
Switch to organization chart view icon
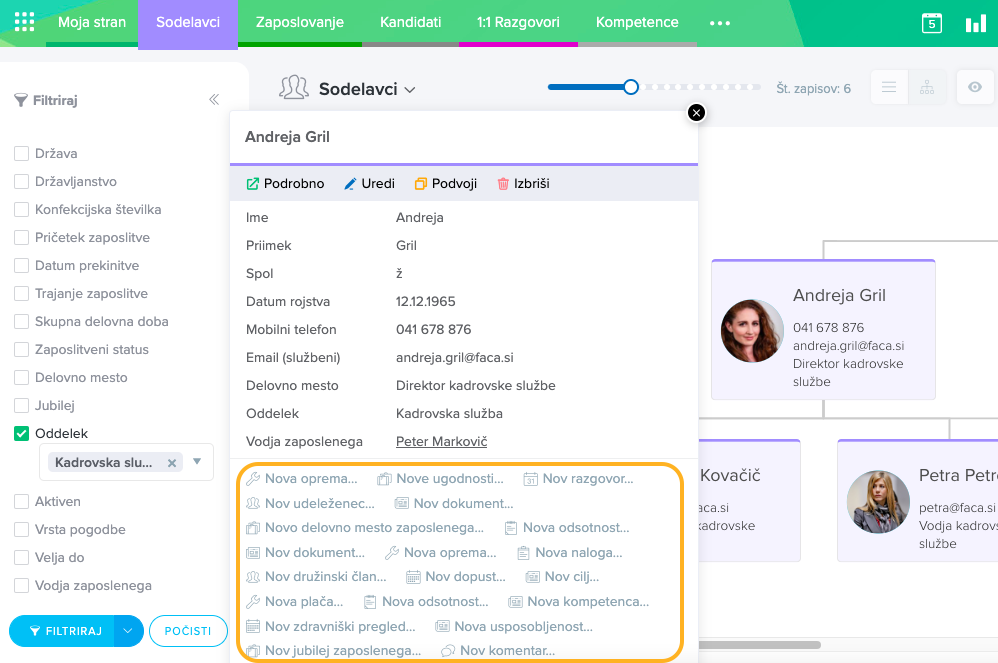pos(926,88)
